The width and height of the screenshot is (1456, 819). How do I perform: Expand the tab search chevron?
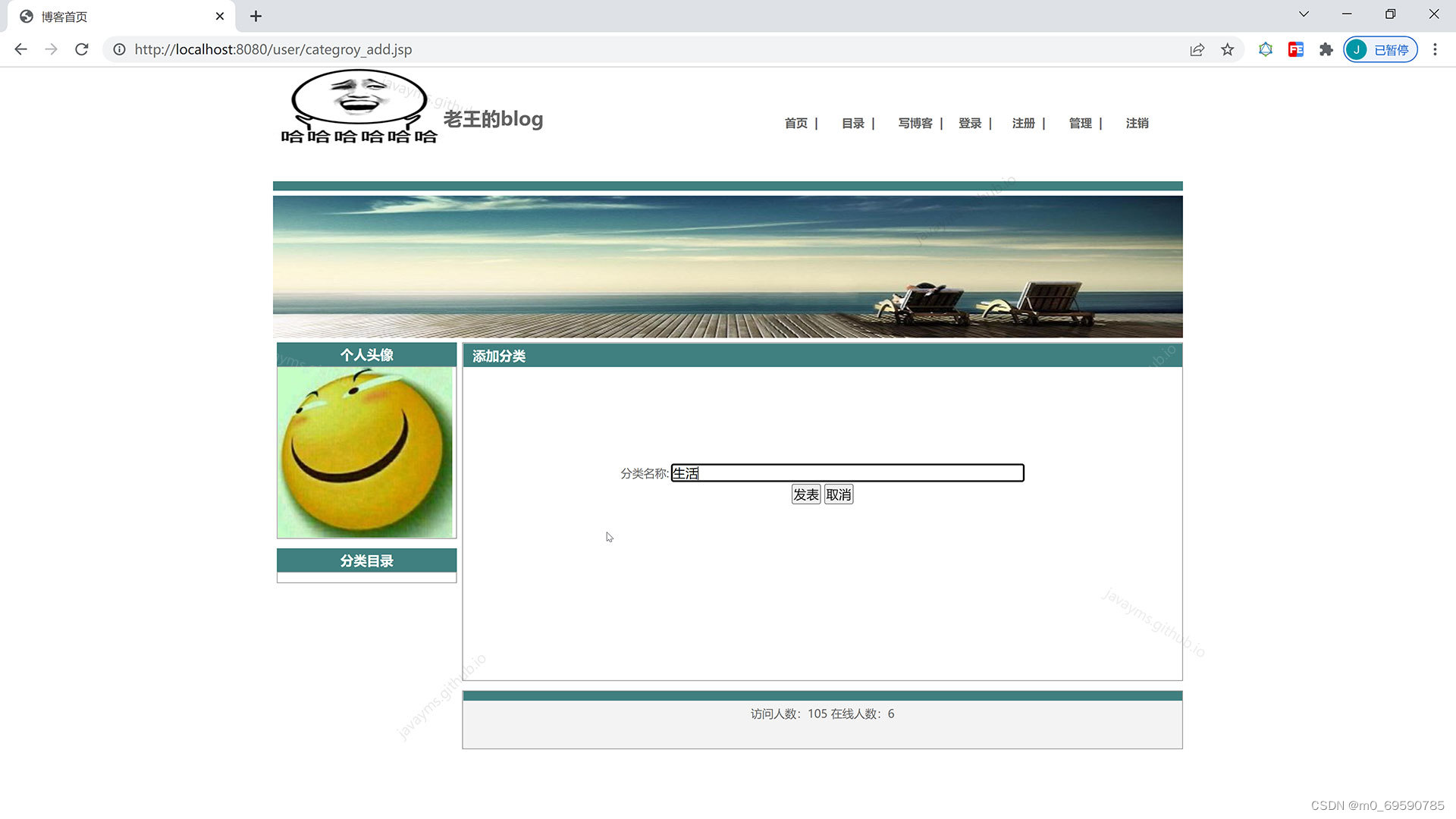pos(1303,14)
